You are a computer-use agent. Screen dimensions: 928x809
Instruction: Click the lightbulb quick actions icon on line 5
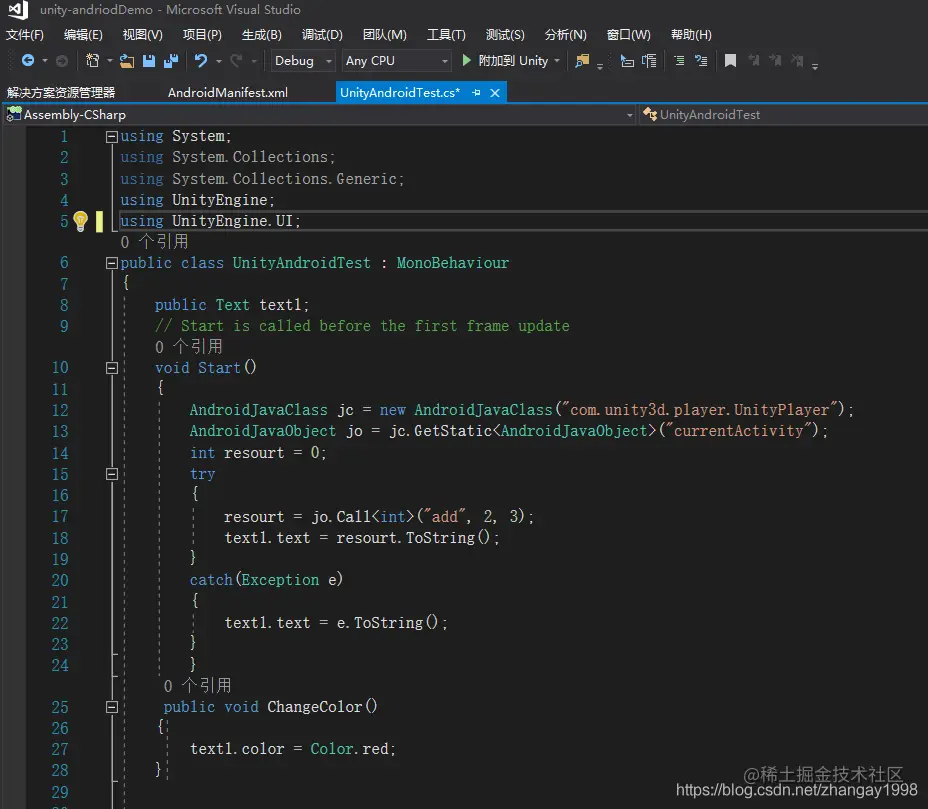click(x=80, y=221)
